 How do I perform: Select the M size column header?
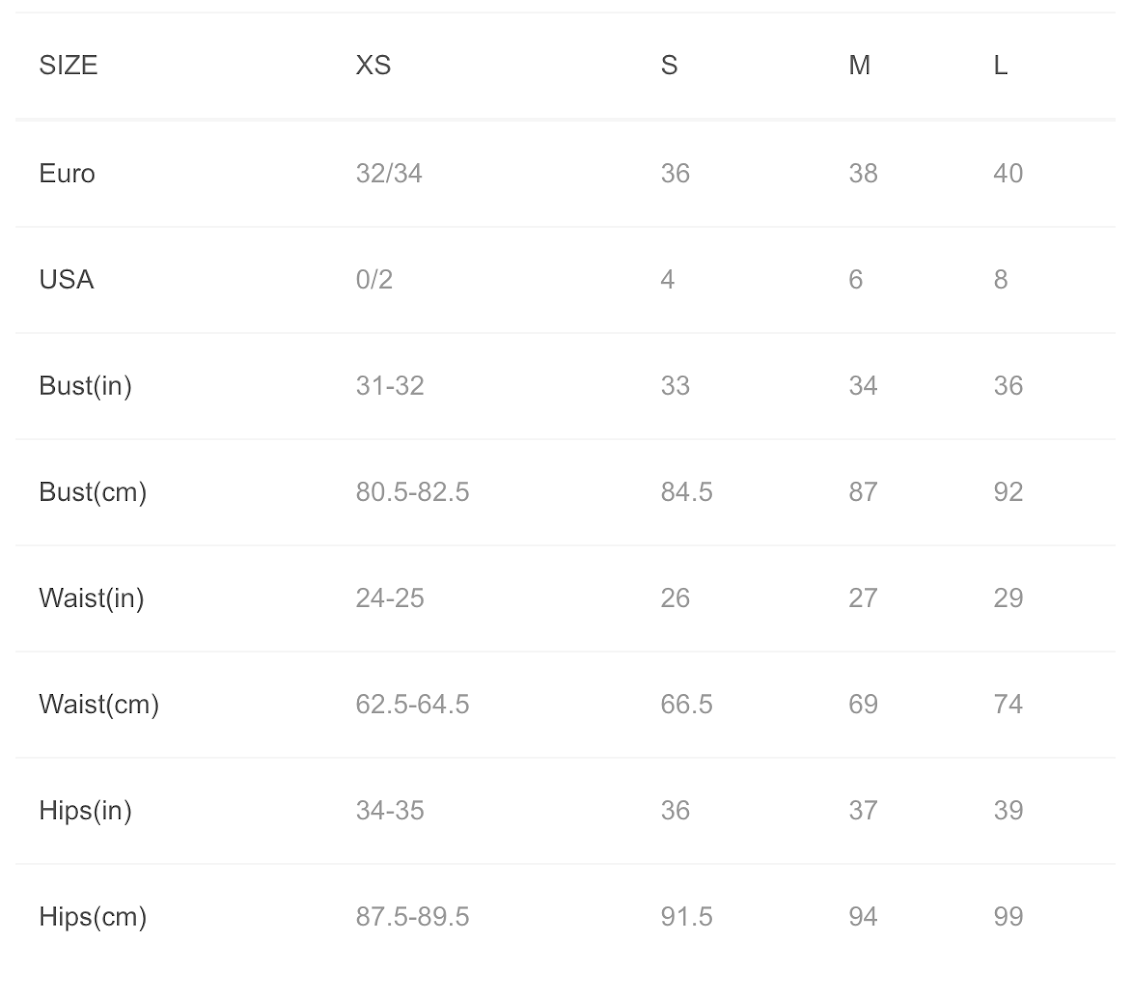coord(859,66)
